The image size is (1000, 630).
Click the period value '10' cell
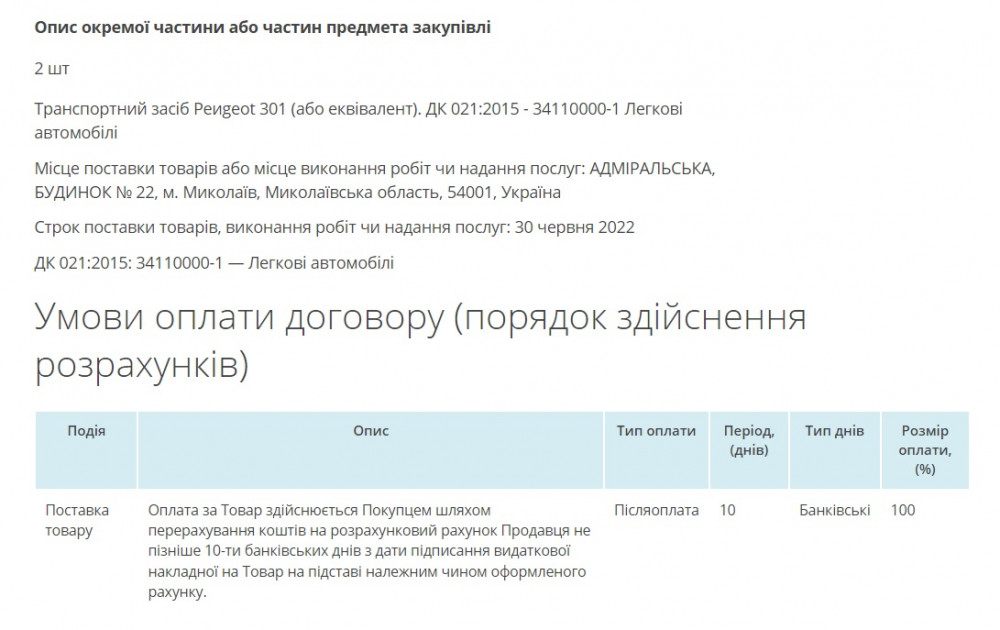click(727, 510)
